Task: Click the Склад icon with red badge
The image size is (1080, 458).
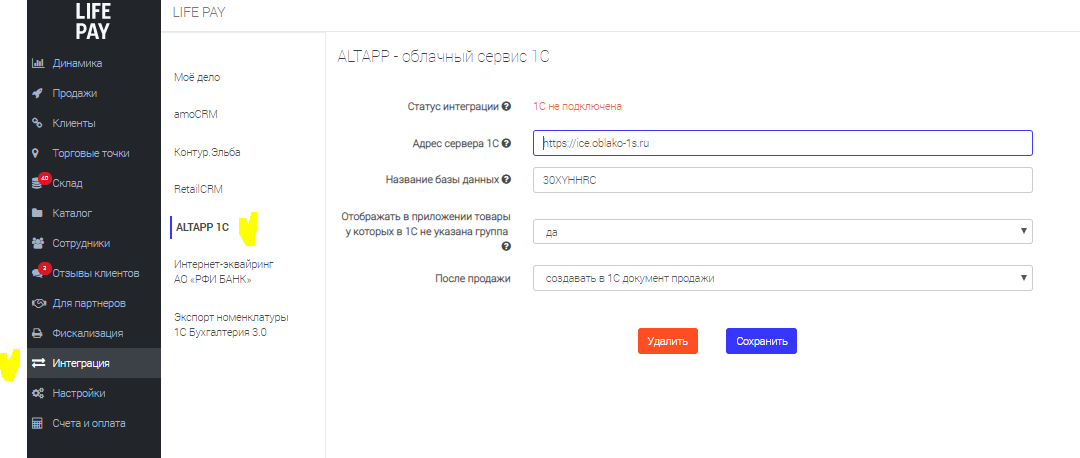Action: click(39, 183)
